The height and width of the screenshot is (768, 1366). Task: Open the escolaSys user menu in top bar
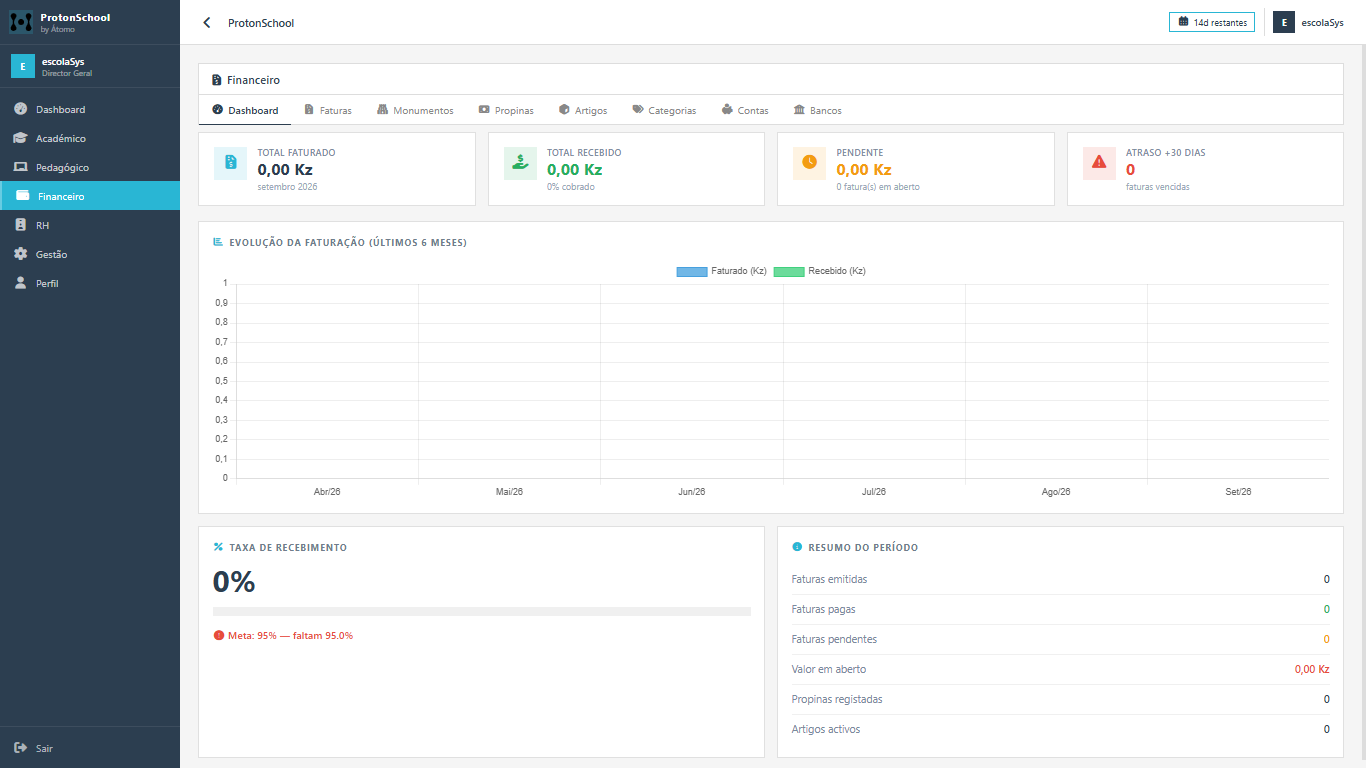1308,22
